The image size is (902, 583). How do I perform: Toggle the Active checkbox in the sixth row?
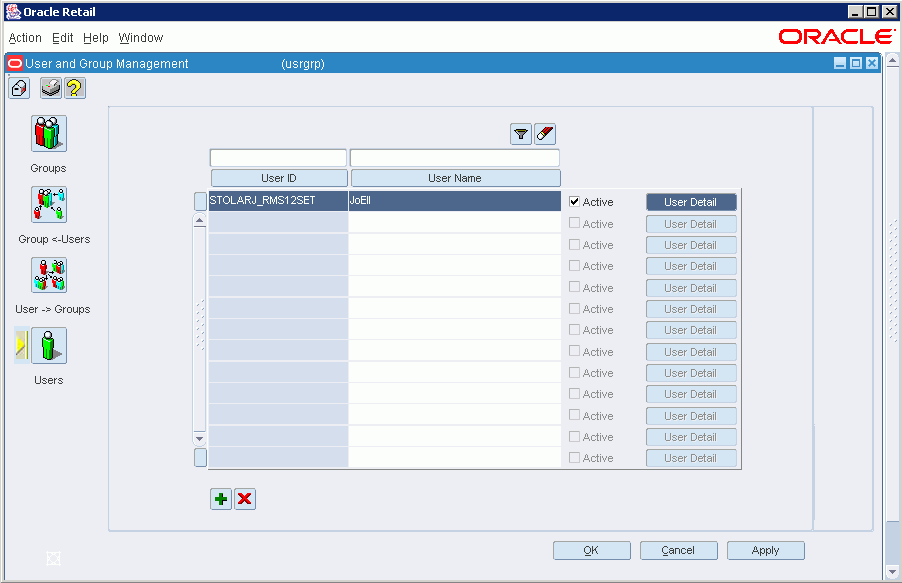pos(574,308)
